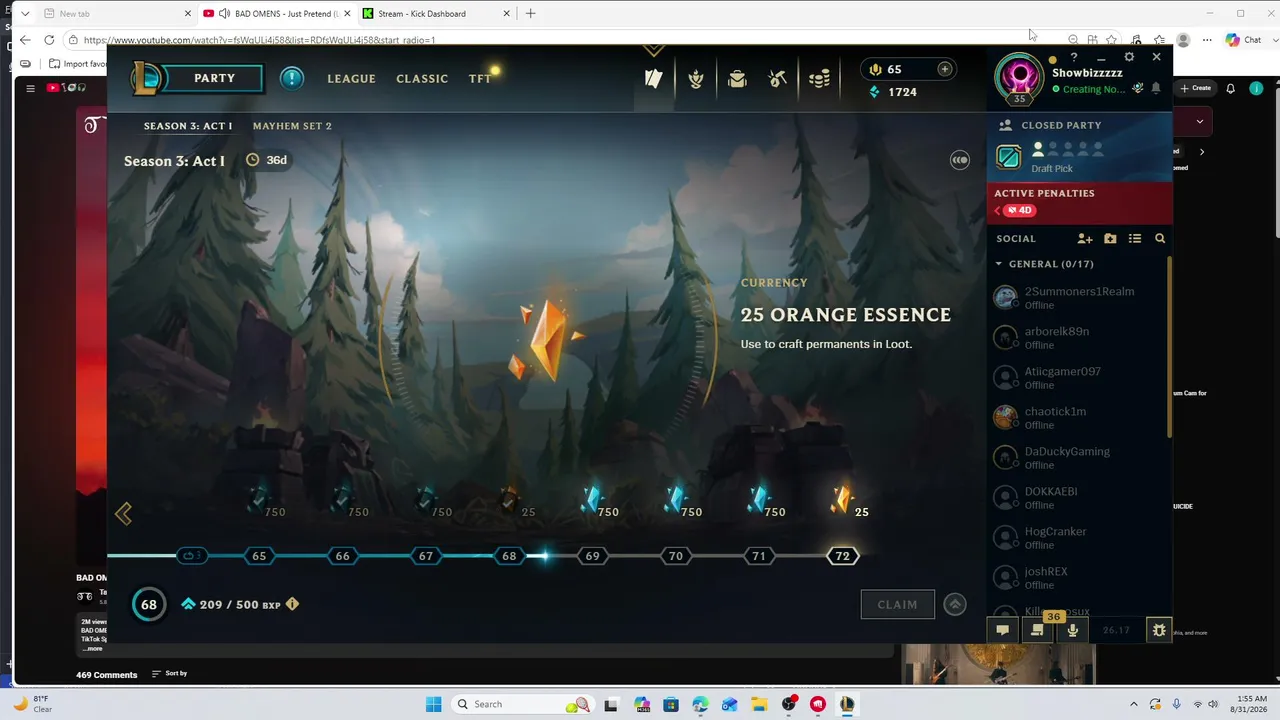The image size is (1280, 720).
Task: Click level 70 marker on pass track
Action: tap(676, 556)
